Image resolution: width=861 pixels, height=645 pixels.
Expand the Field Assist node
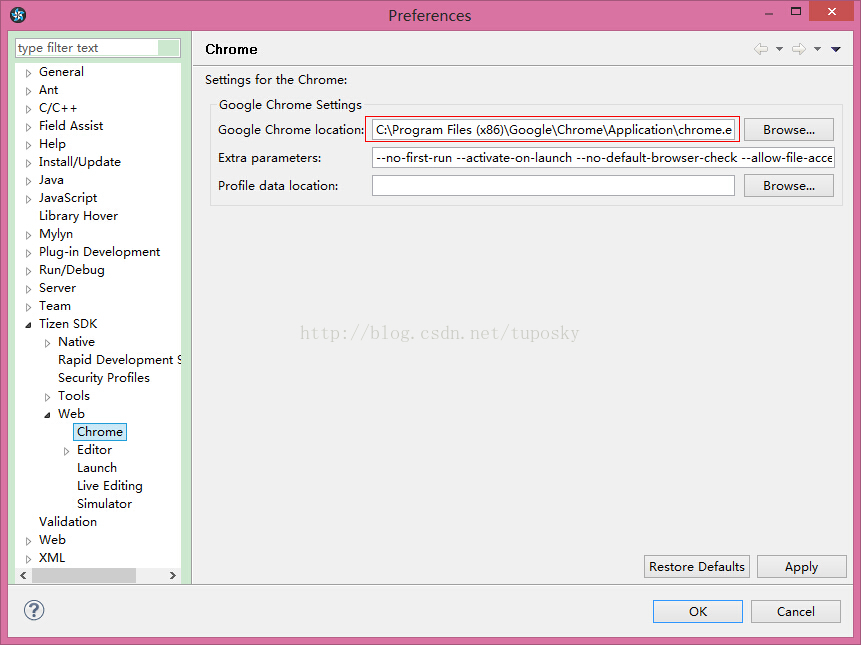coord(29,127)
